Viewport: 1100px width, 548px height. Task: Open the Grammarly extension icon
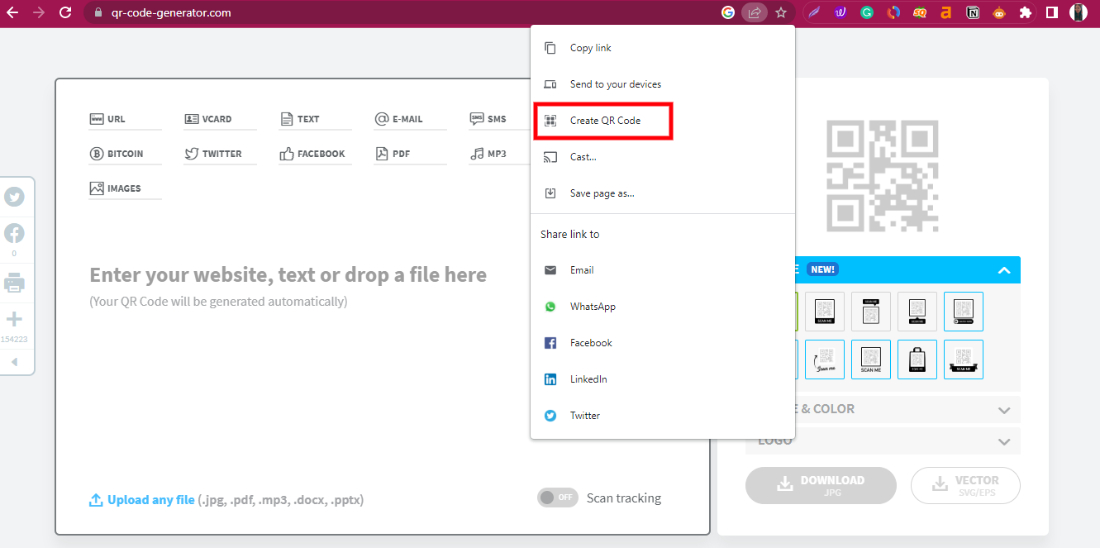click(867, 13)
